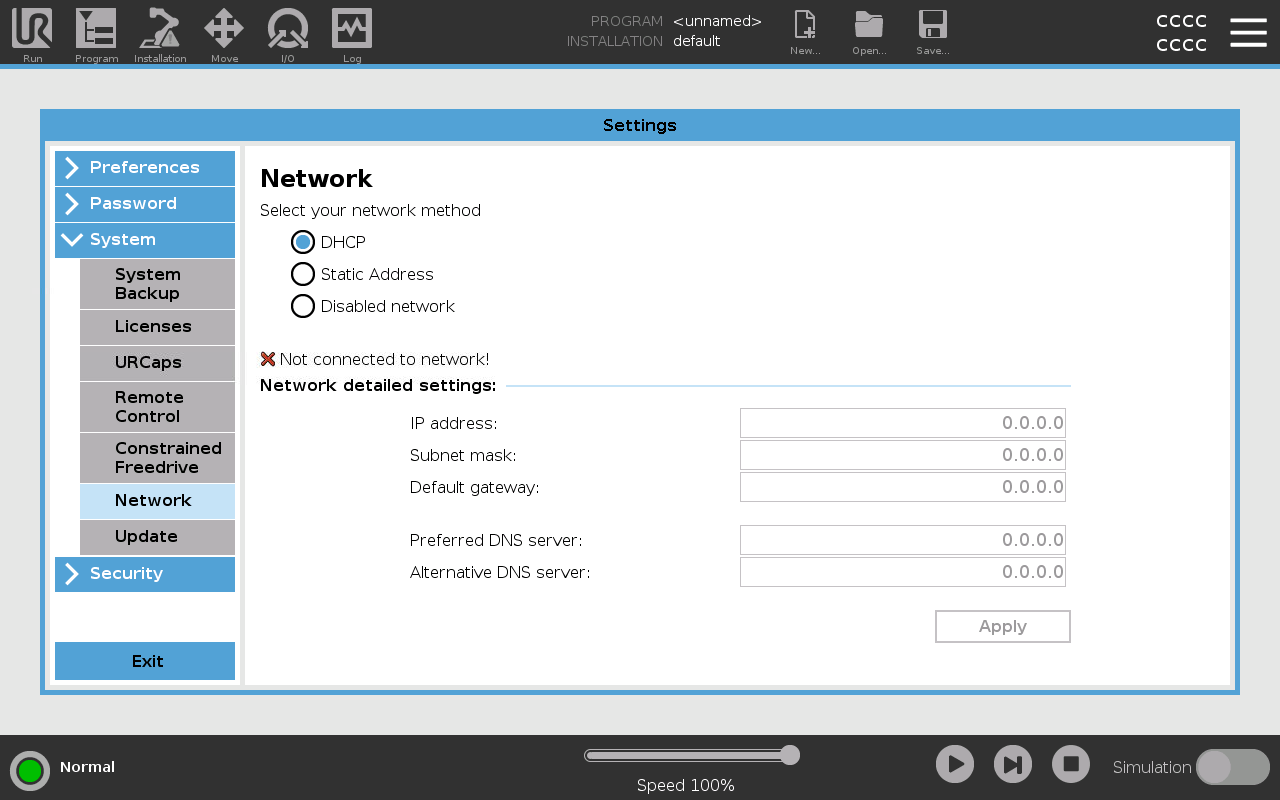
Task: Click the green Normal status indicator
Action: pyautogui.click(x=30, y=770)
